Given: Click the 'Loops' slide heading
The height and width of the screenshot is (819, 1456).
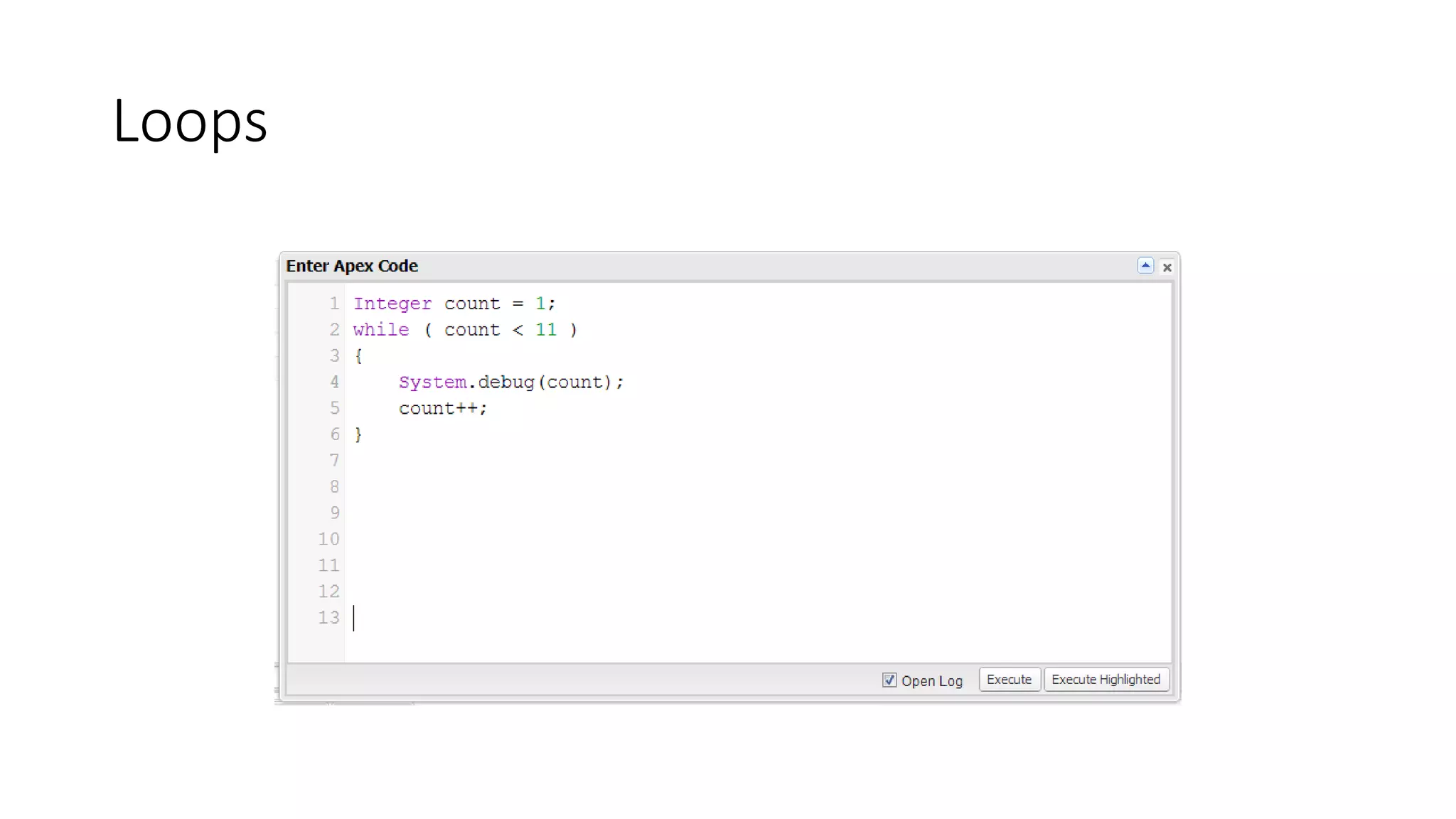Looking at the screenshot, I should coord(190,121).
